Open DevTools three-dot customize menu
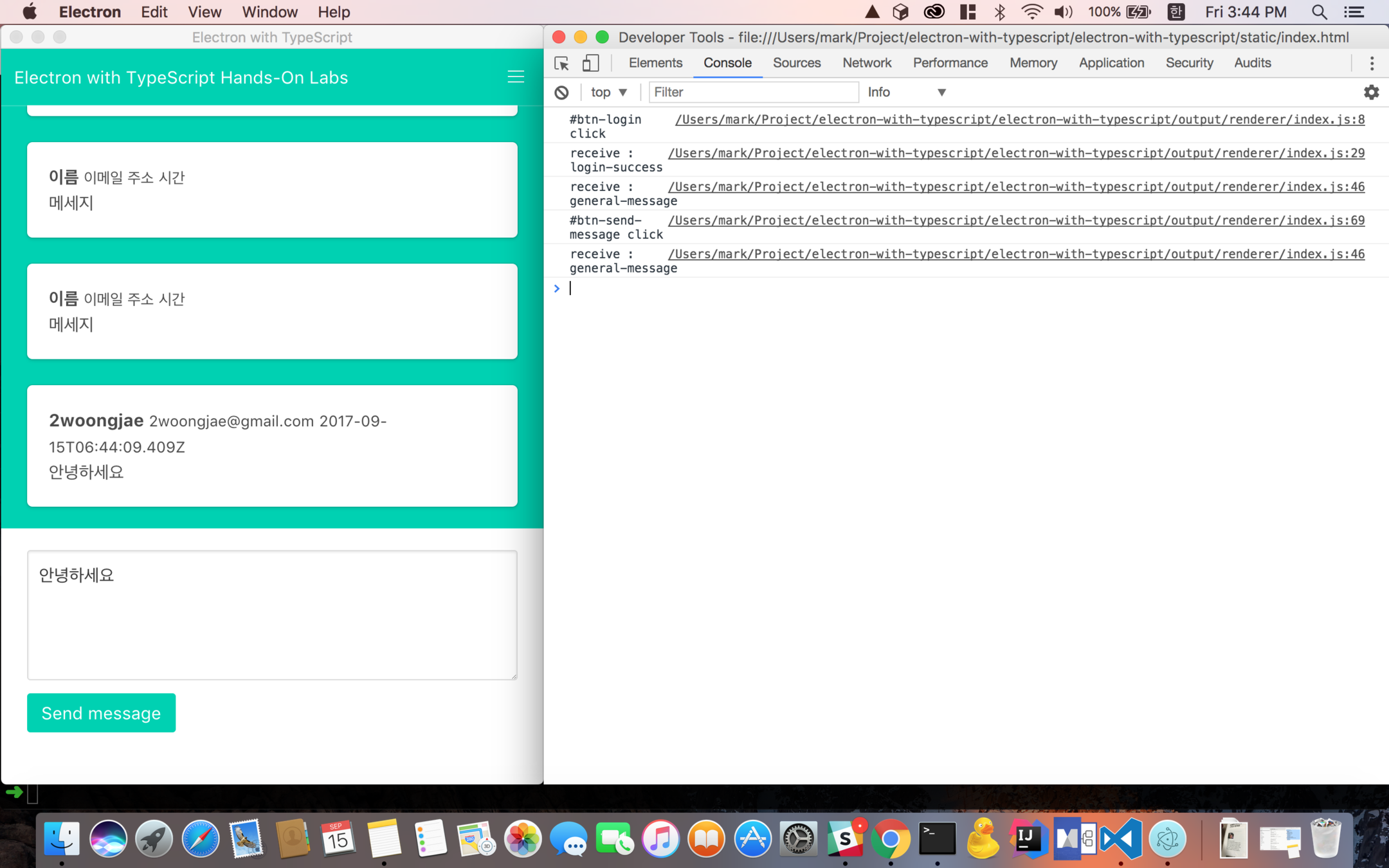Screen dimensions: 1389x868 pyautogui.click(x=1372, y=63)
